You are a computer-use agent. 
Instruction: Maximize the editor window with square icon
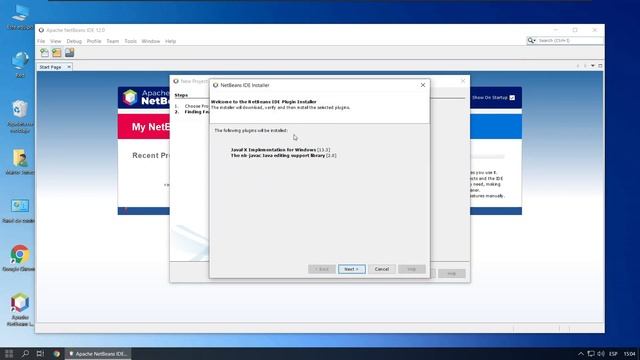point(600,66)
